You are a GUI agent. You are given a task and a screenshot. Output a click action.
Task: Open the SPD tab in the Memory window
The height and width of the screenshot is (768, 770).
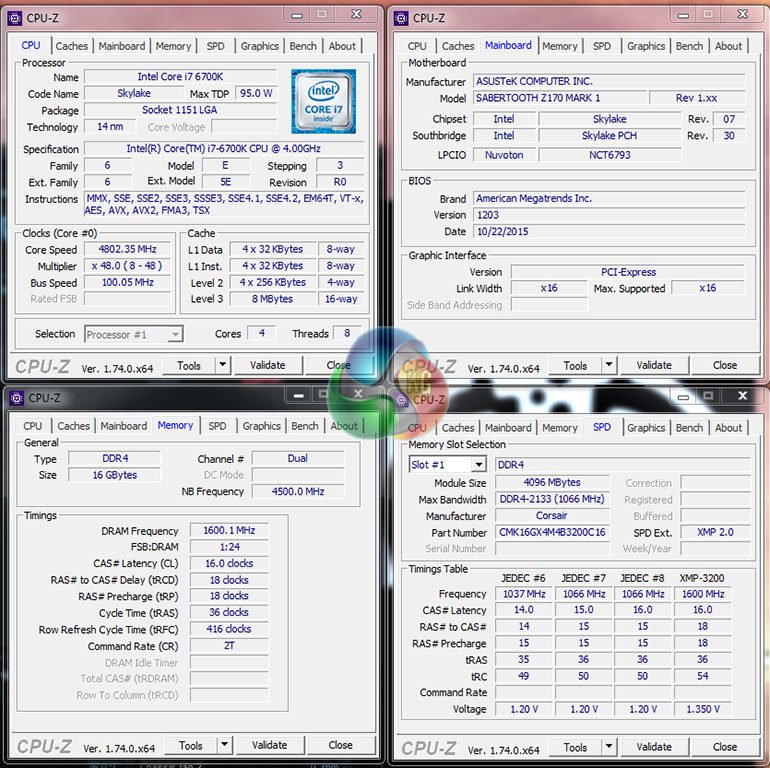[x=217, y=426]
